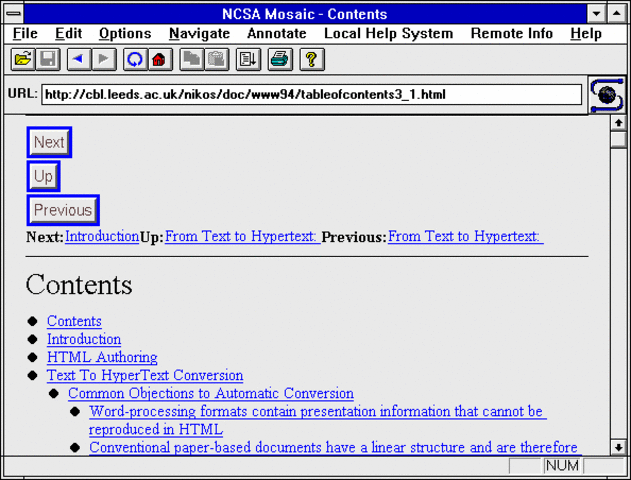Open Common Objections to Automatic Conversion link
This screenshot has width=631, height=480.
[x=211, y=393]
